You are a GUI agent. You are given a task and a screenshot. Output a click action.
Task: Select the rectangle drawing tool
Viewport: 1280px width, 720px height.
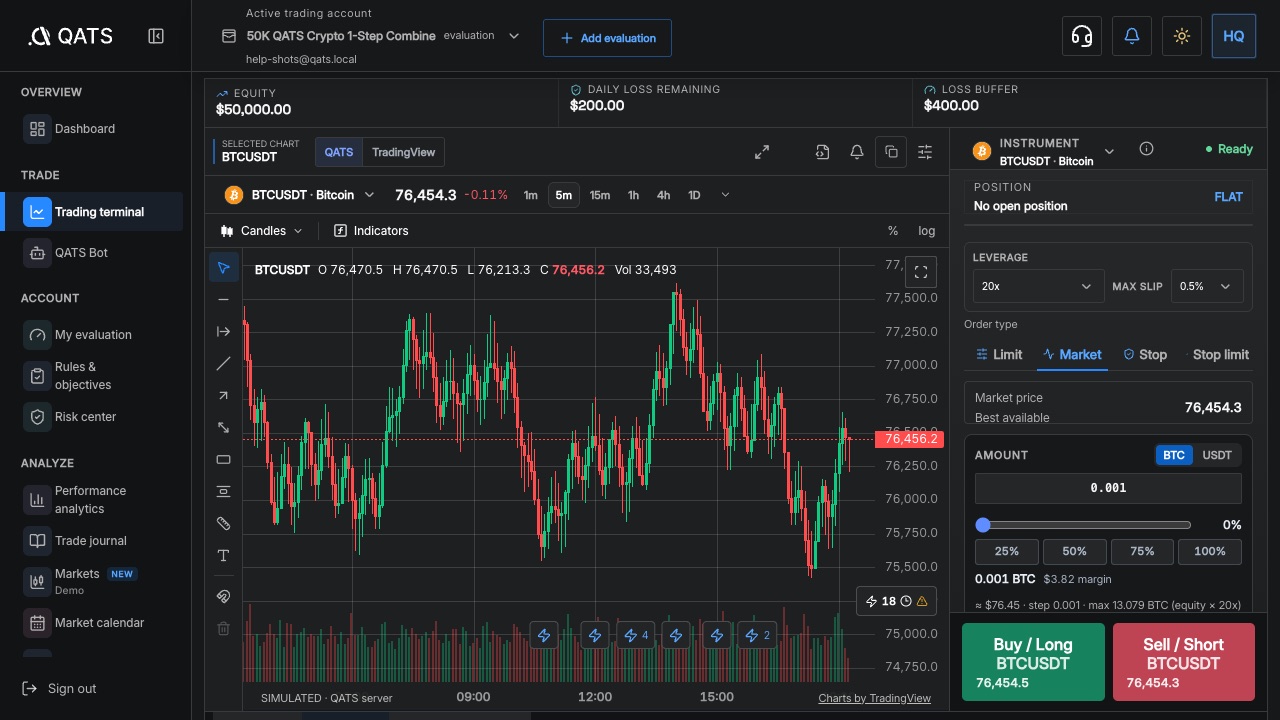(x=223, y=459)
